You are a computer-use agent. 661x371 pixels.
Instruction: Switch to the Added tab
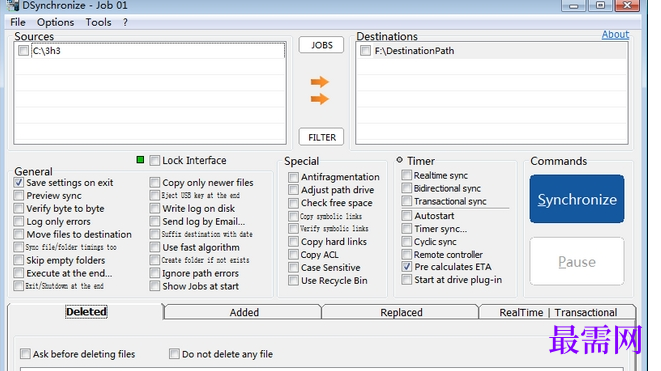(x=243, y=312)
